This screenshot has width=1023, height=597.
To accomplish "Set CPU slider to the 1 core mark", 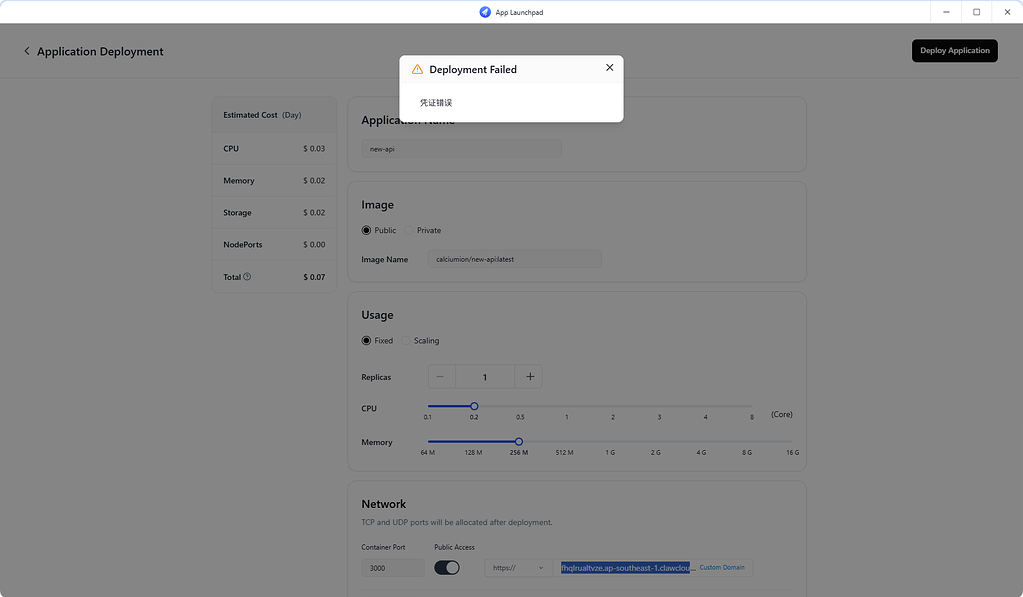I will coord(566,406).
